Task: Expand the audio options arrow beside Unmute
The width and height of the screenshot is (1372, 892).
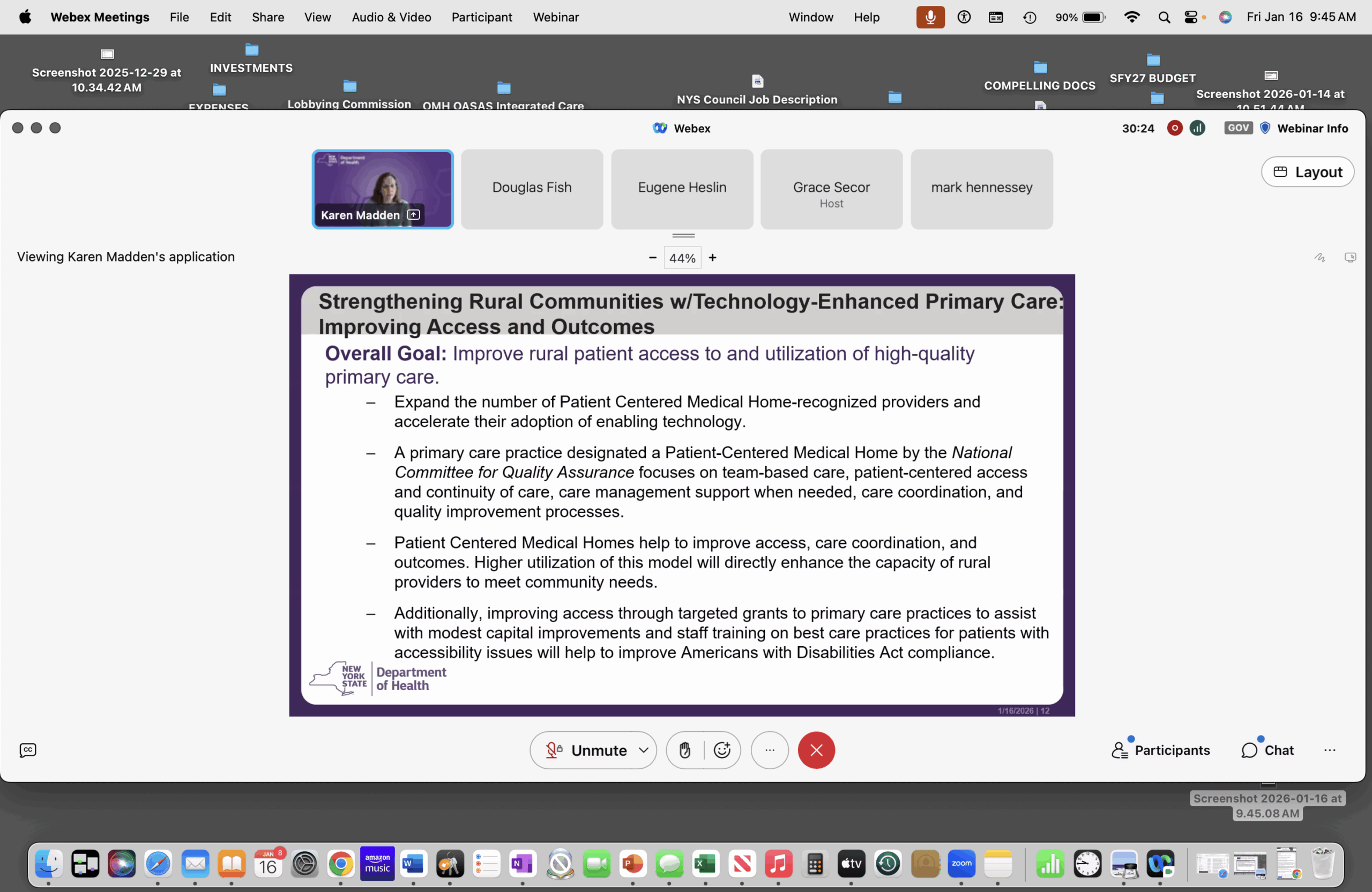Action: 643,750
